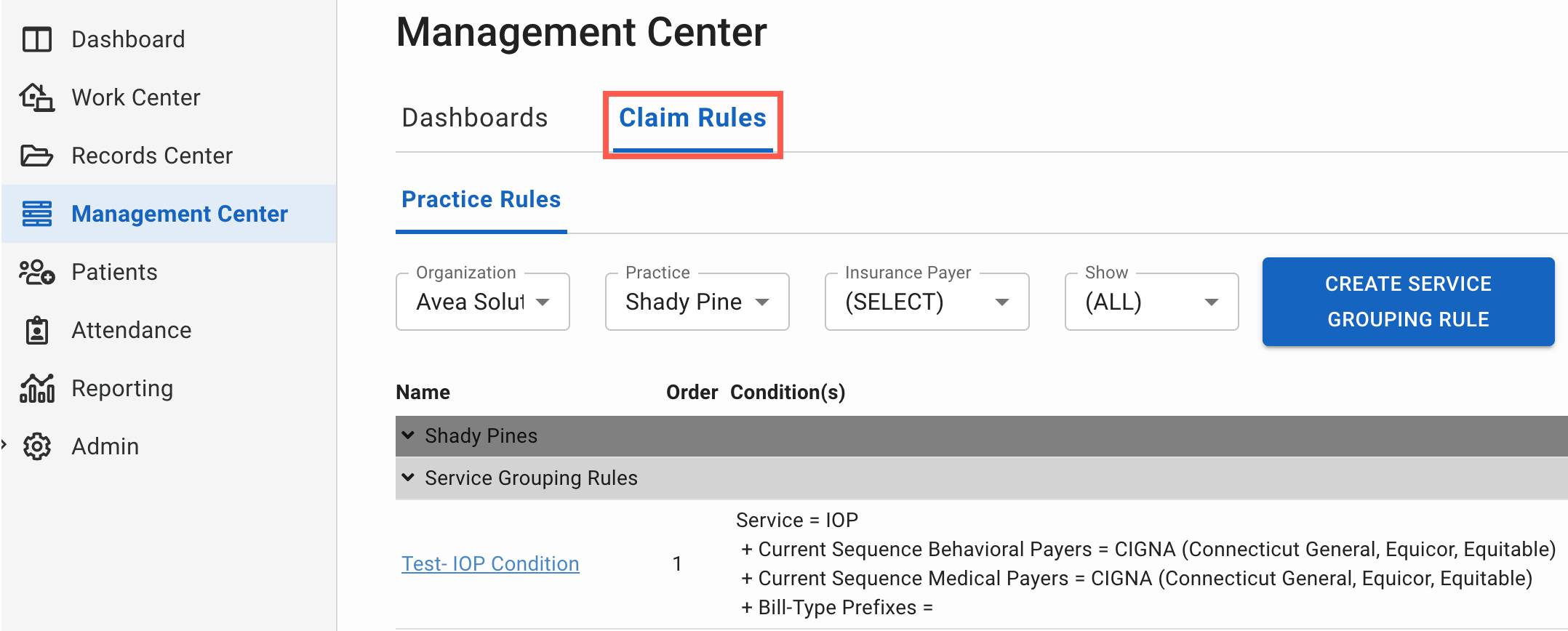Viewport: 1568px width, 631px height.
Task: Click the Records Center folder icon
Action: click(37, 156)
